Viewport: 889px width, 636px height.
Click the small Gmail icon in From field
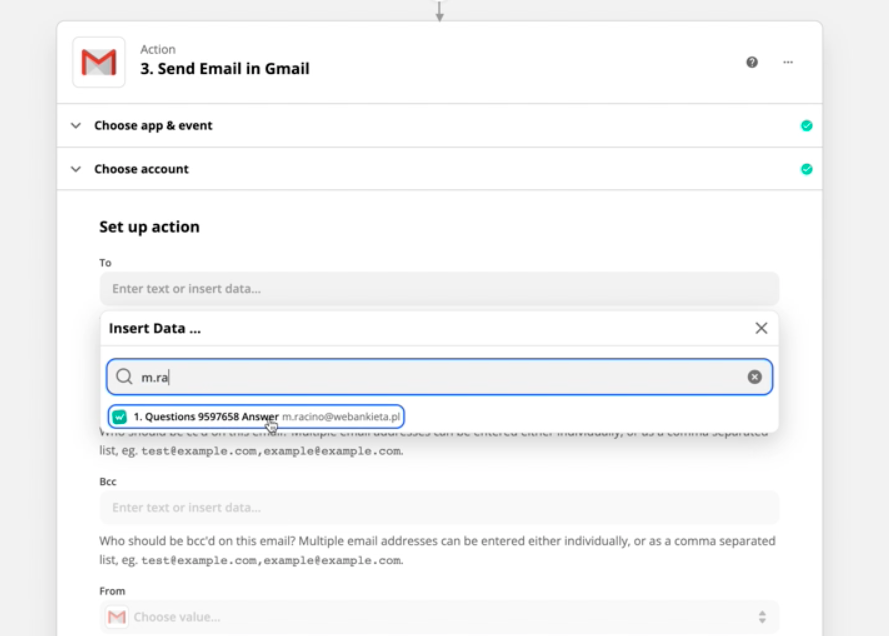click(x=117, y=617)
